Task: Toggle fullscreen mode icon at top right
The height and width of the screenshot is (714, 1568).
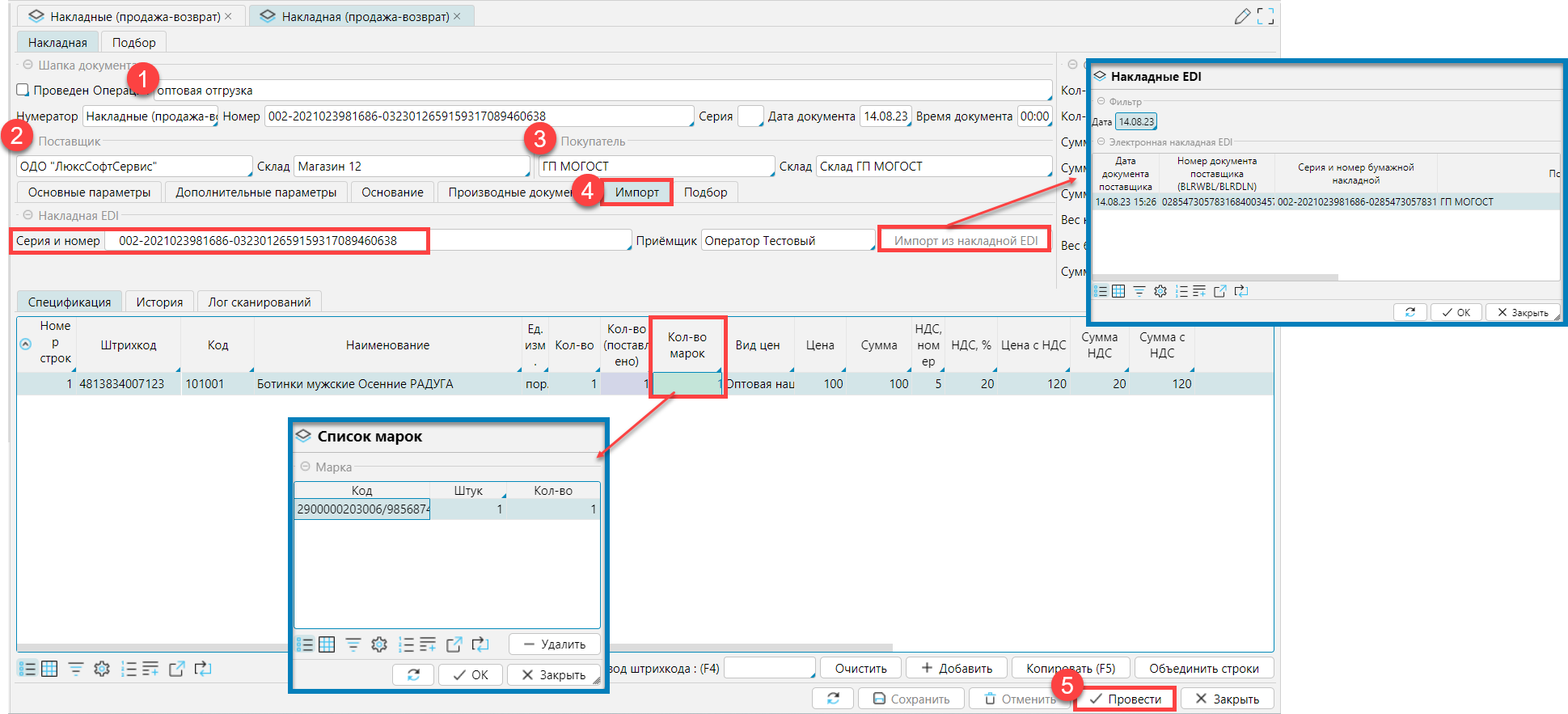Action: coord(1266,16)
